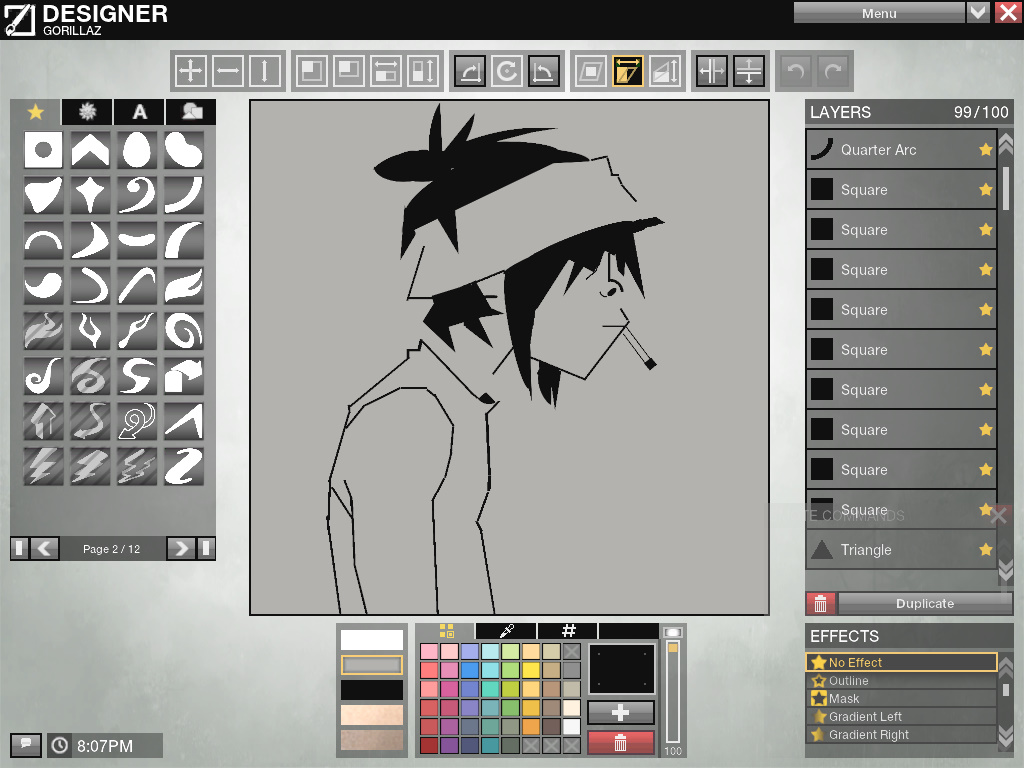Toggle favorite star on Quarter Arc layer
1024x768 pixels.
click(986, 150)
